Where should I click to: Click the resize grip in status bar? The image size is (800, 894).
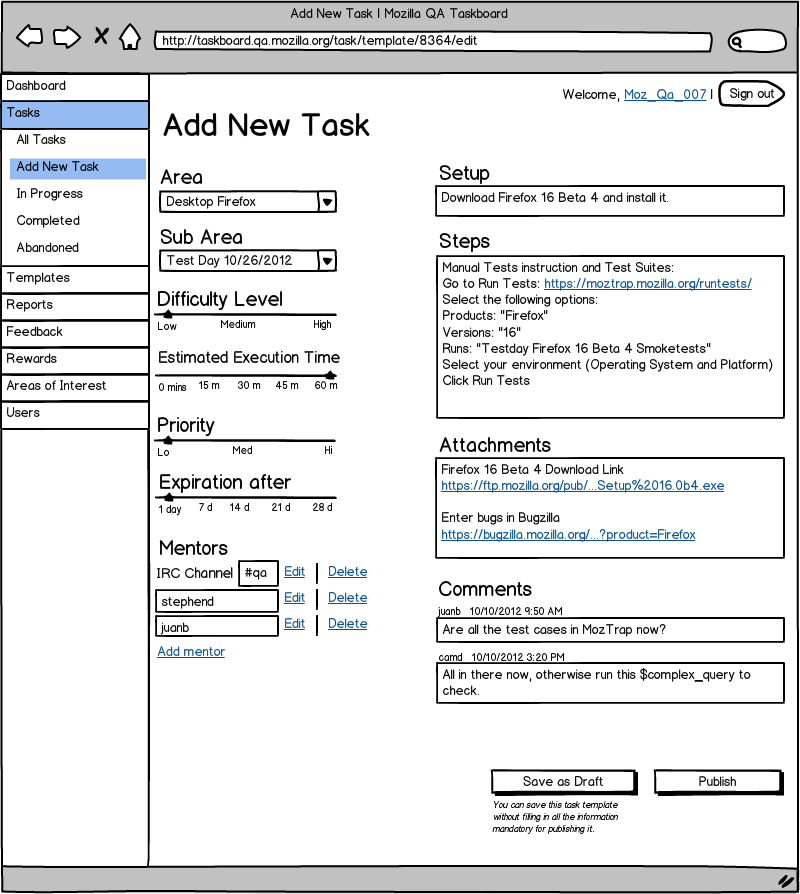[786, 880]
